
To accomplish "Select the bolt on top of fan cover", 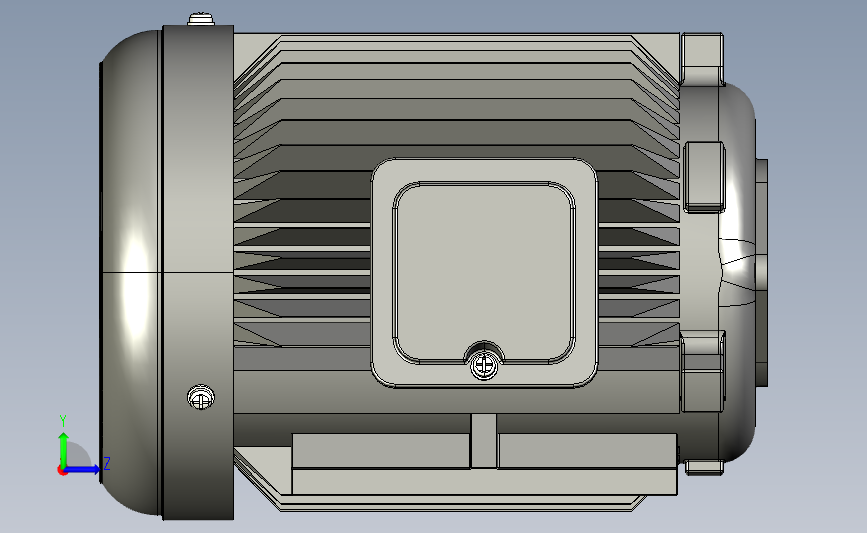I will (201, 20).
